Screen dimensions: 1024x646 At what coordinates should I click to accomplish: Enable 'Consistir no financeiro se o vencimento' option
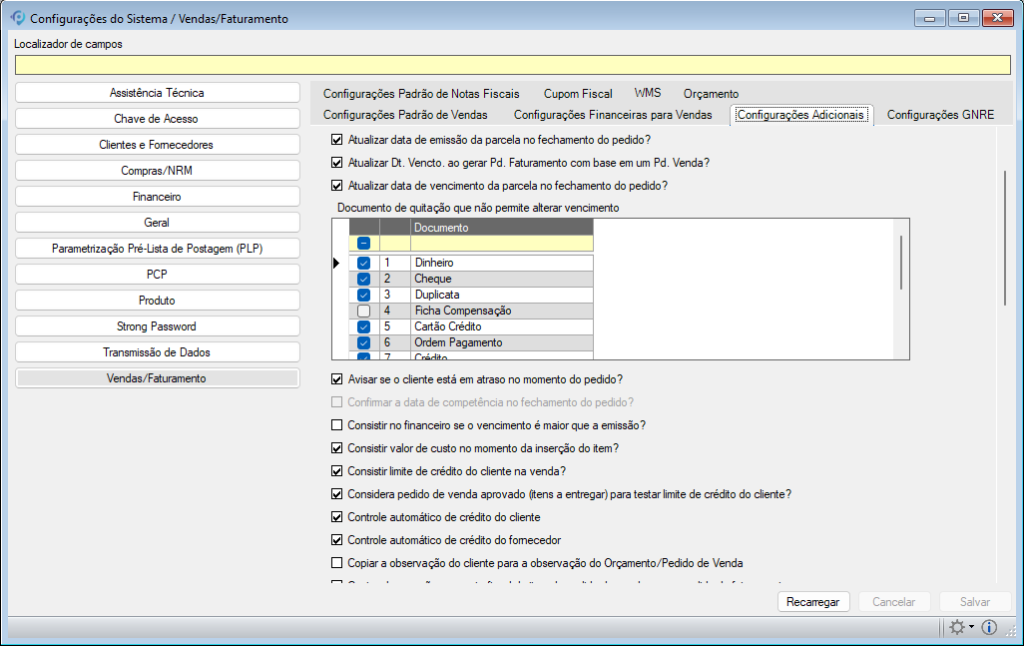[x=337, y=425]
